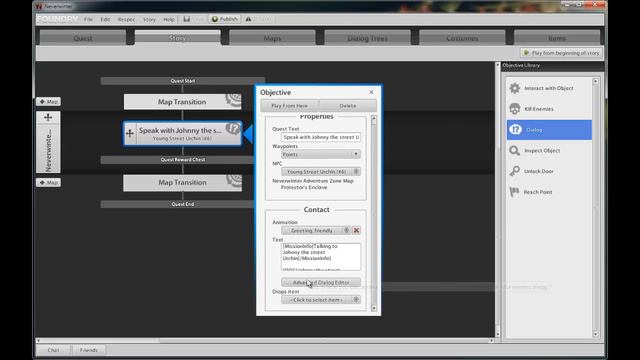Click the Inspect Object magnifier icon
640x360 pixels.
pyautogui.click(x=515, y=151)
